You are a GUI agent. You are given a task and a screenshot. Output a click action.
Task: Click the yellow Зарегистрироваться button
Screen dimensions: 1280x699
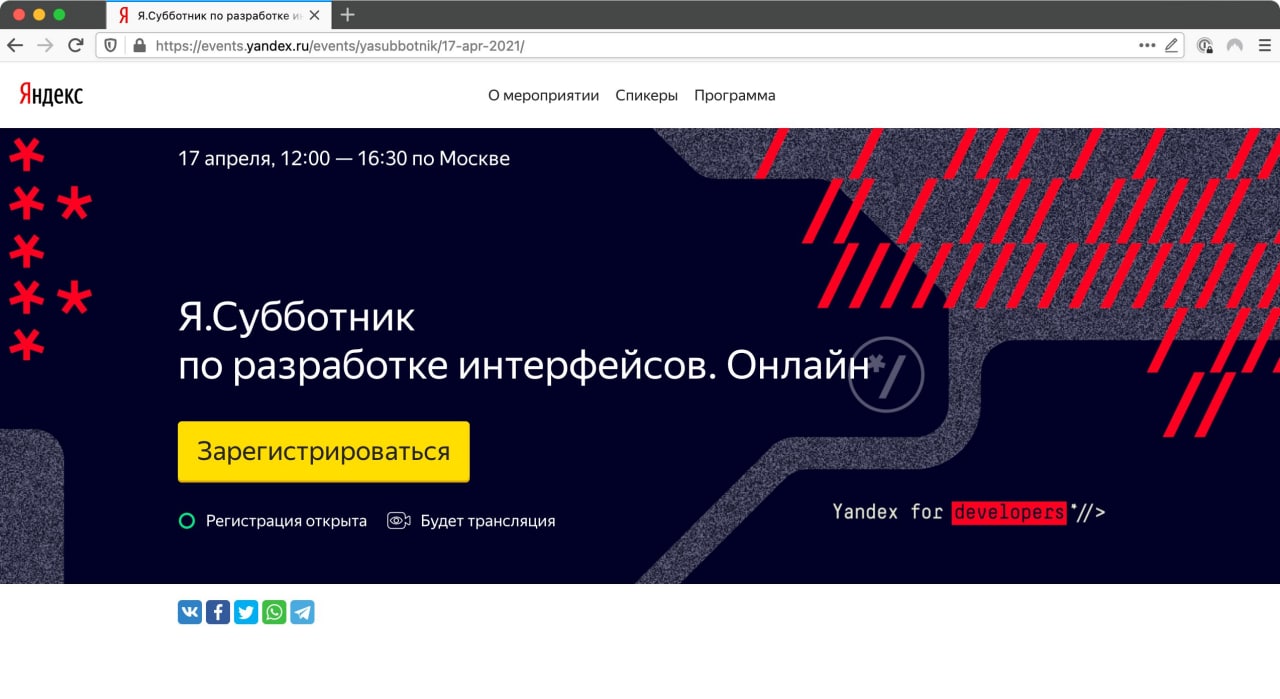324,451
